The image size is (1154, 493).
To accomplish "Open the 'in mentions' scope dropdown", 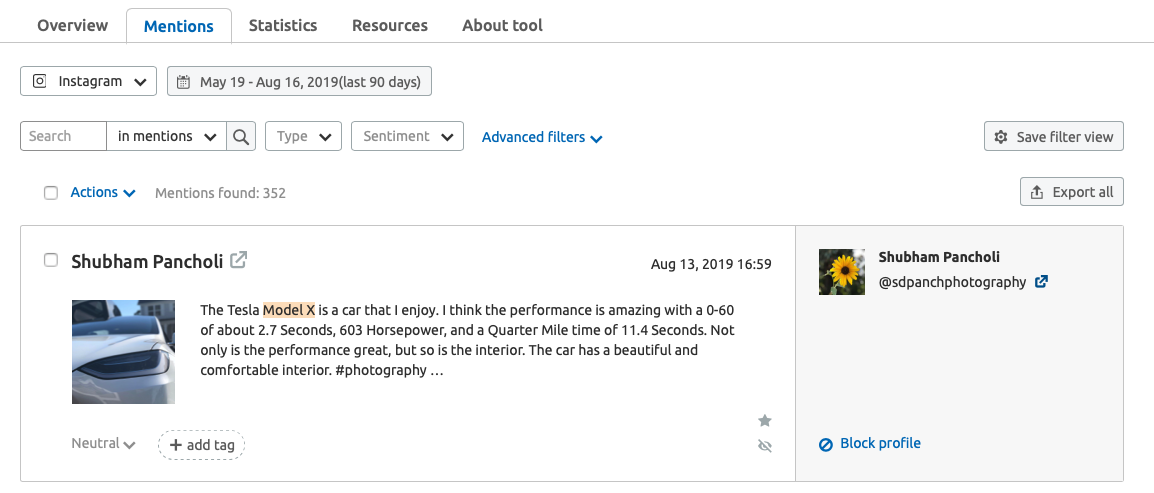I will [166, 136].
